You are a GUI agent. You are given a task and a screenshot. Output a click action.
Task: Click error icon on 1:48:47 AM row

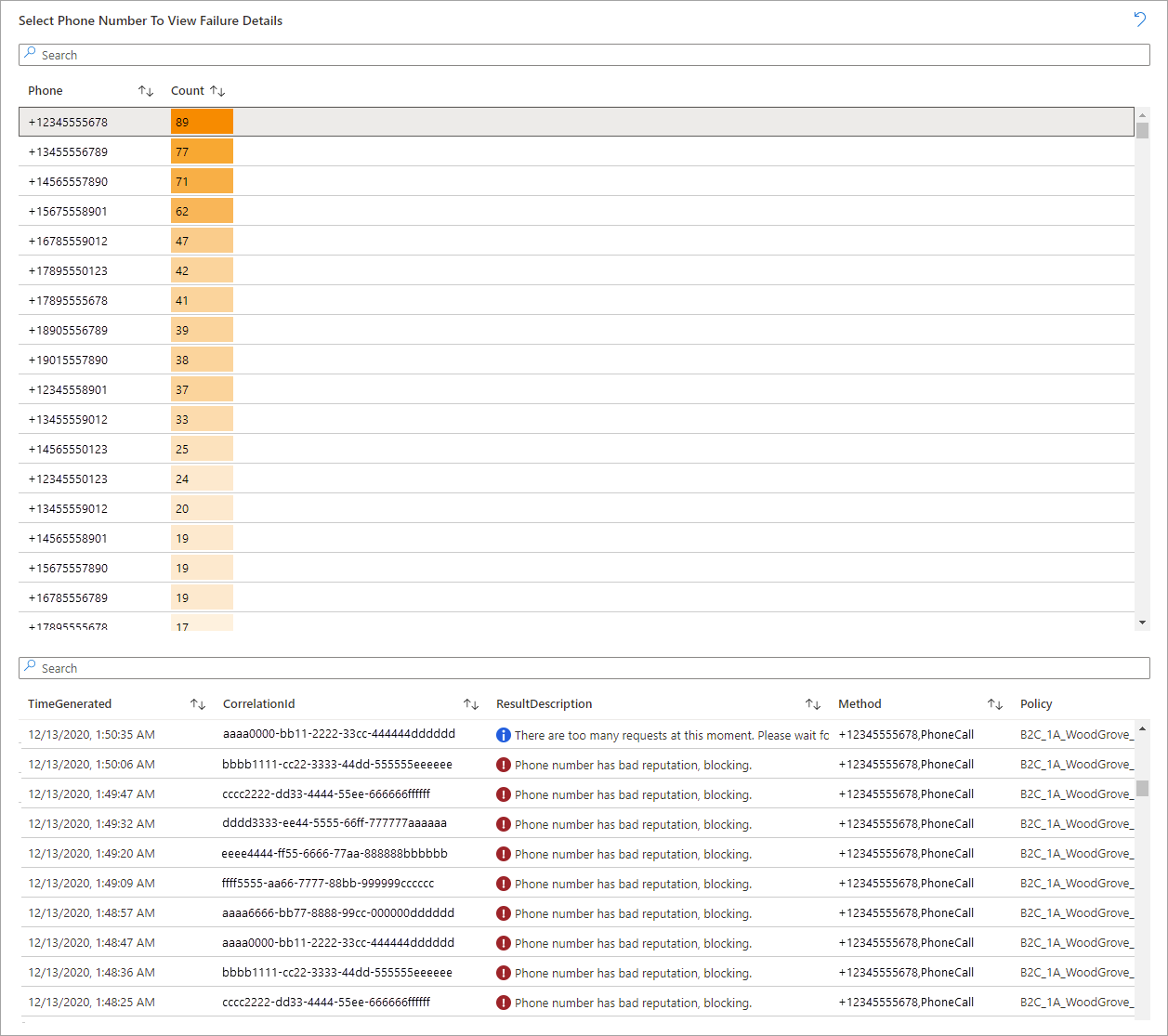pyautogui.click(x=504, y=943)
